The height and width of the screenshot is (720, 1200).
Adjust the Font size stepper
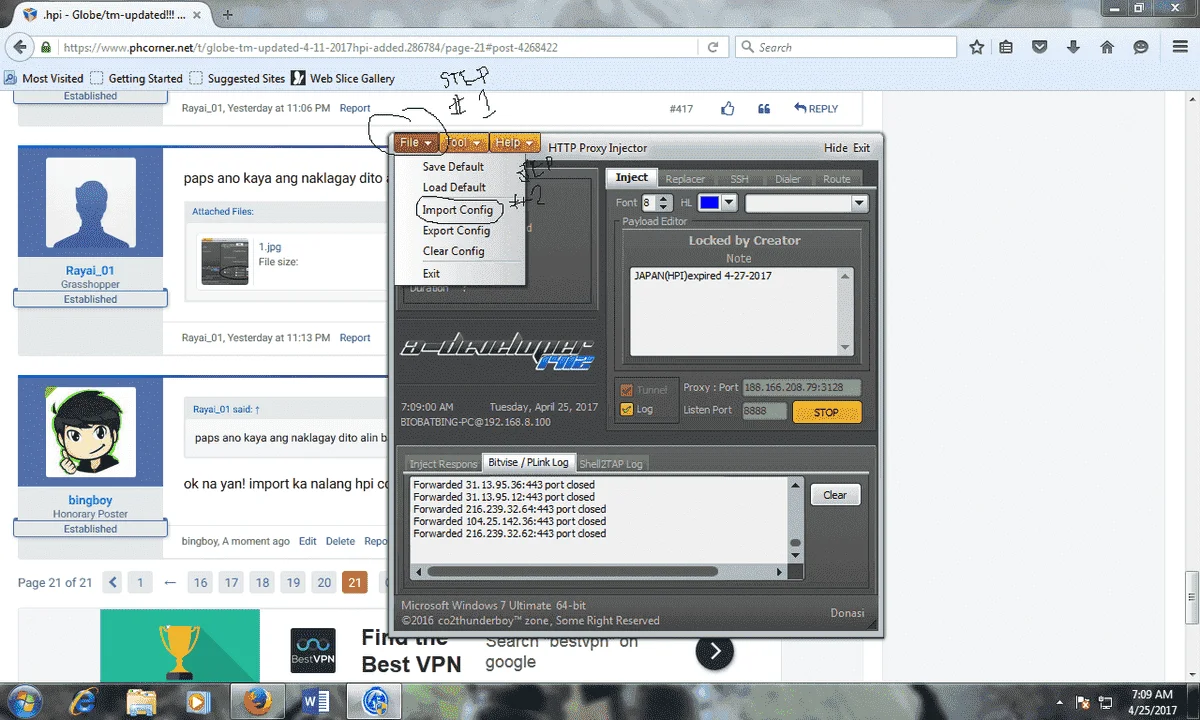(665, 203)
